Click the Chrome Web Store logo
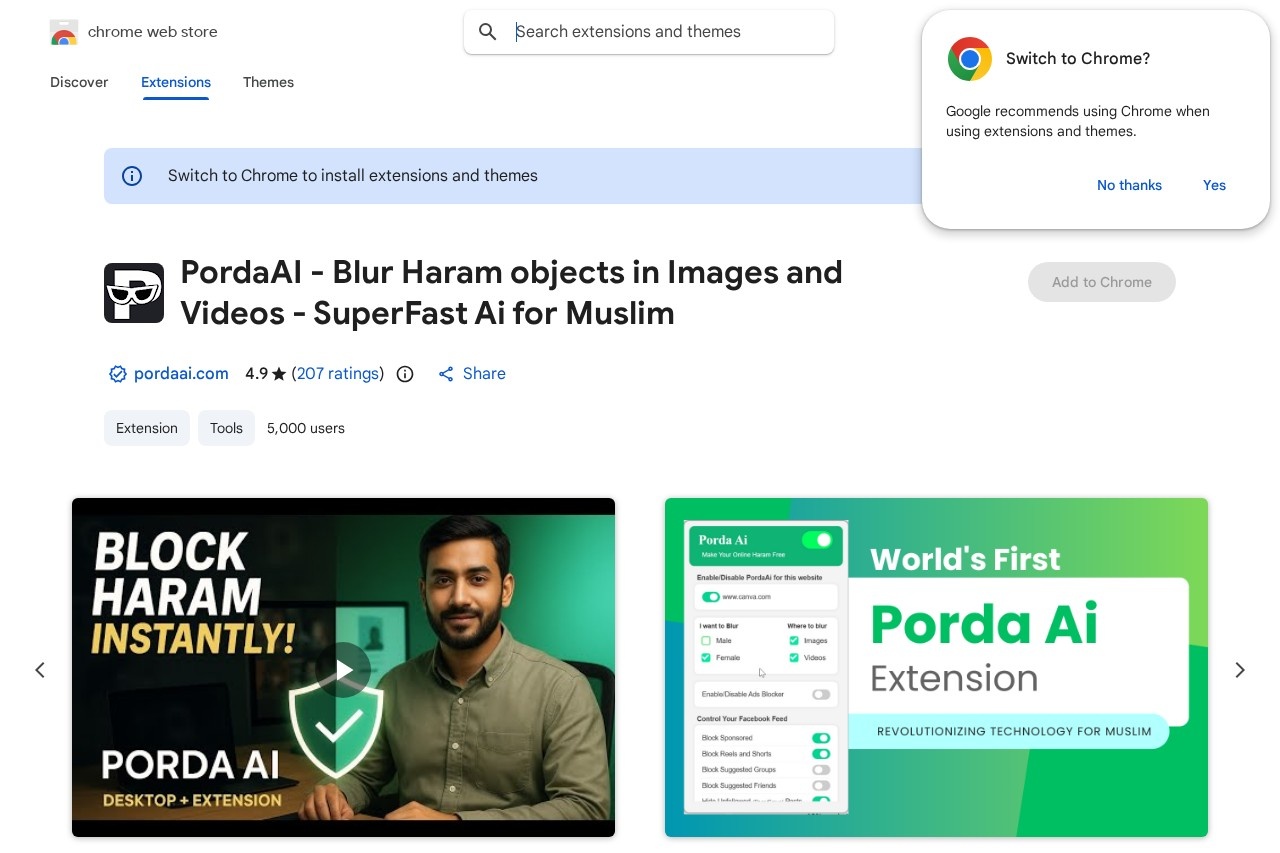 pyautogui.click(x=64, y=31)
